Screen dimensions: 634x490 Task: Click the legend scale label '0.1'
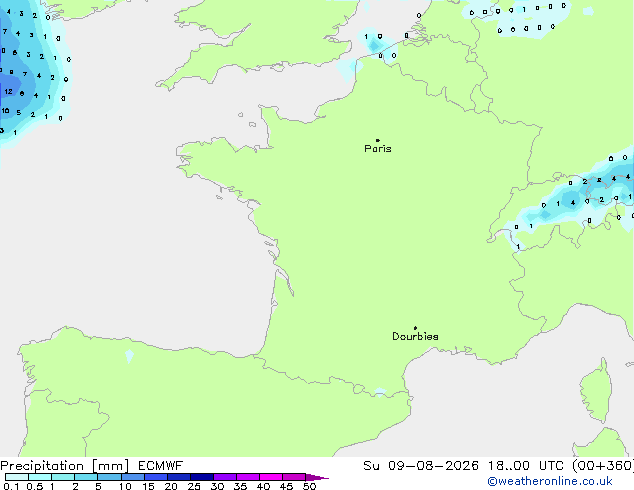coord(11,486)
